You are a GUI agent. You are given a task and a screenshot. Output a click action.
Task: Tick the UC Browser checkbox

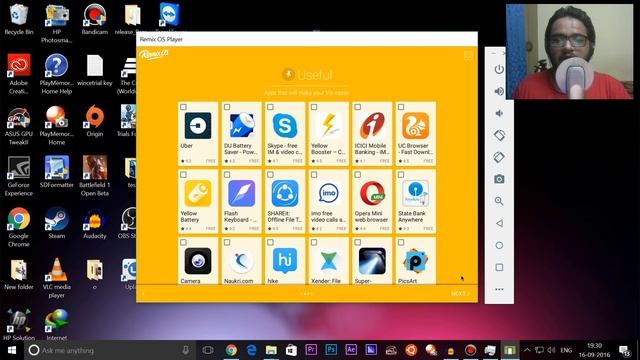pyautogui.click(x=401, y=107)
